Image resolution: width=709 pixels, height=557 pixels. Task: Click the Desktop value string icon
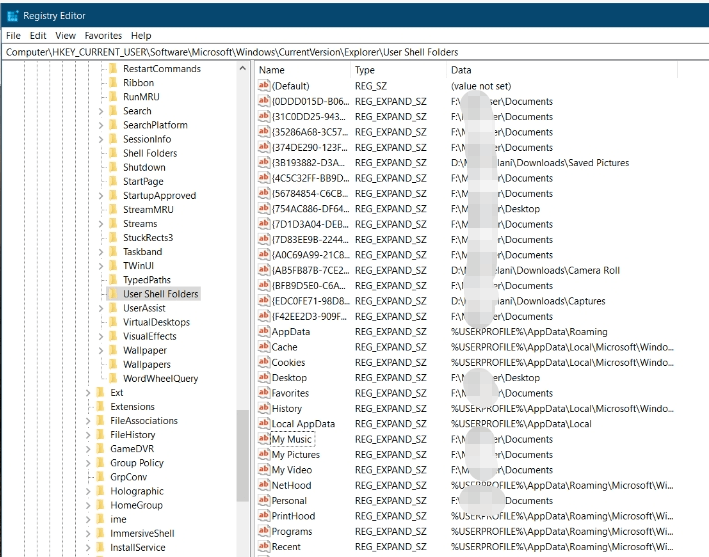[264, 378]
